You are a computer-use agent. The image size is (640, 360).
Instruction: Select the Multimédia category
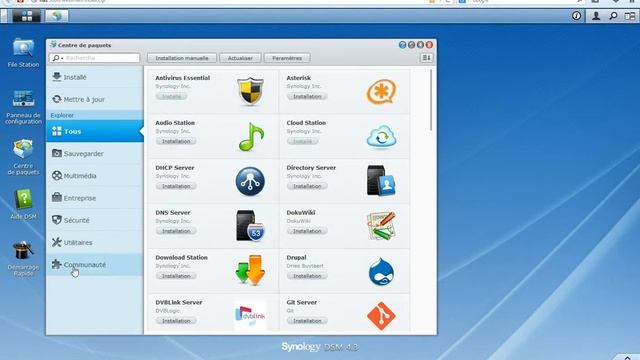coord(95,176)
